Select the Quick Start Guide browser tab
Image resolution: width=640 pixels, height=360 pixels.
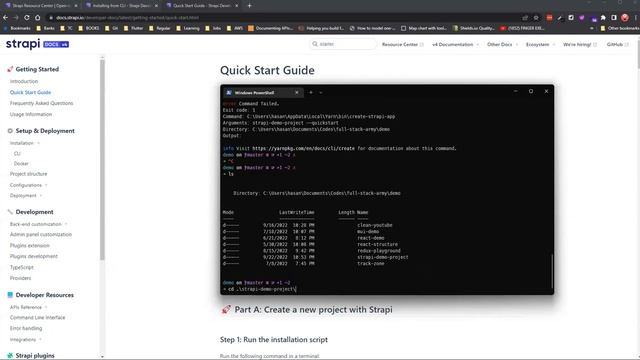(x=202, y=6)
